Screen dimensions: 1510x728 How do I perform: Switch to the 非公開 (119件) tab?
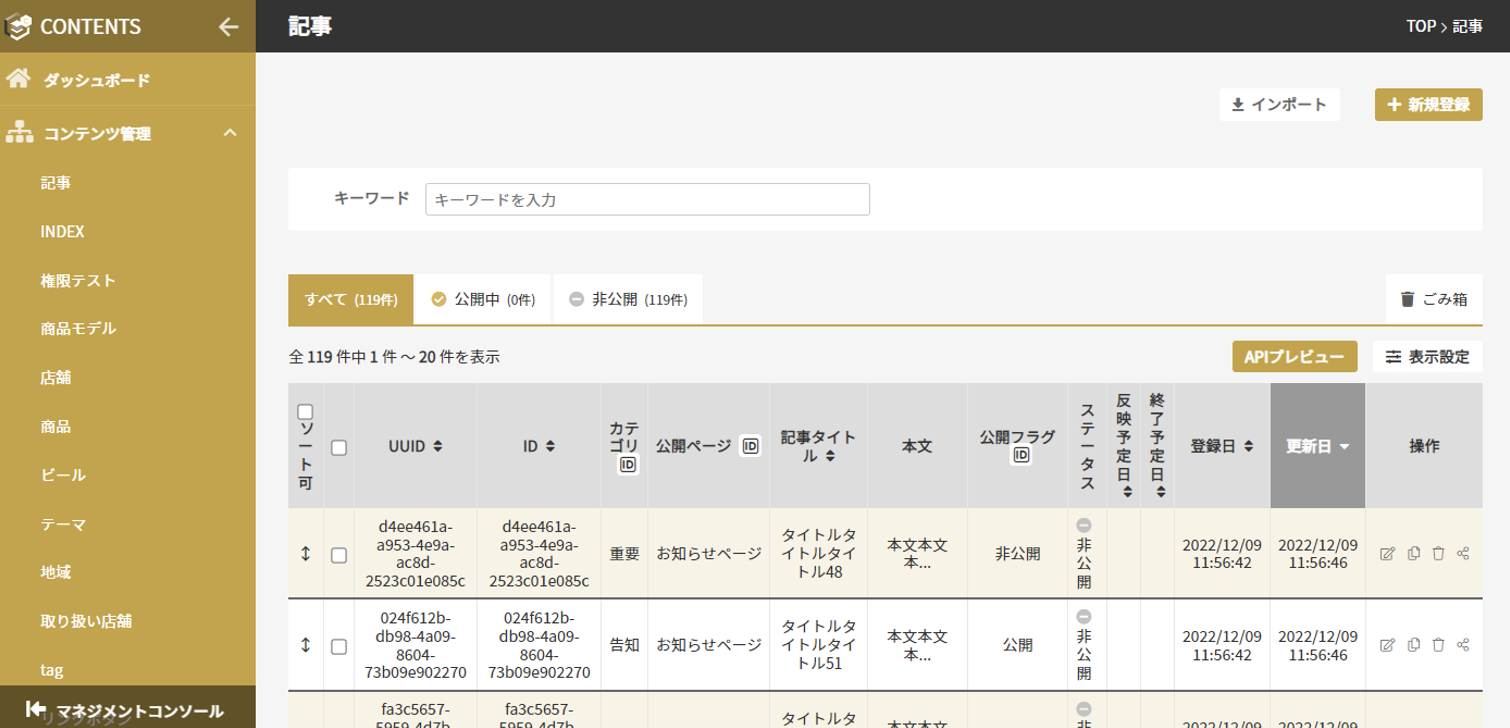(x=627, y=299)
